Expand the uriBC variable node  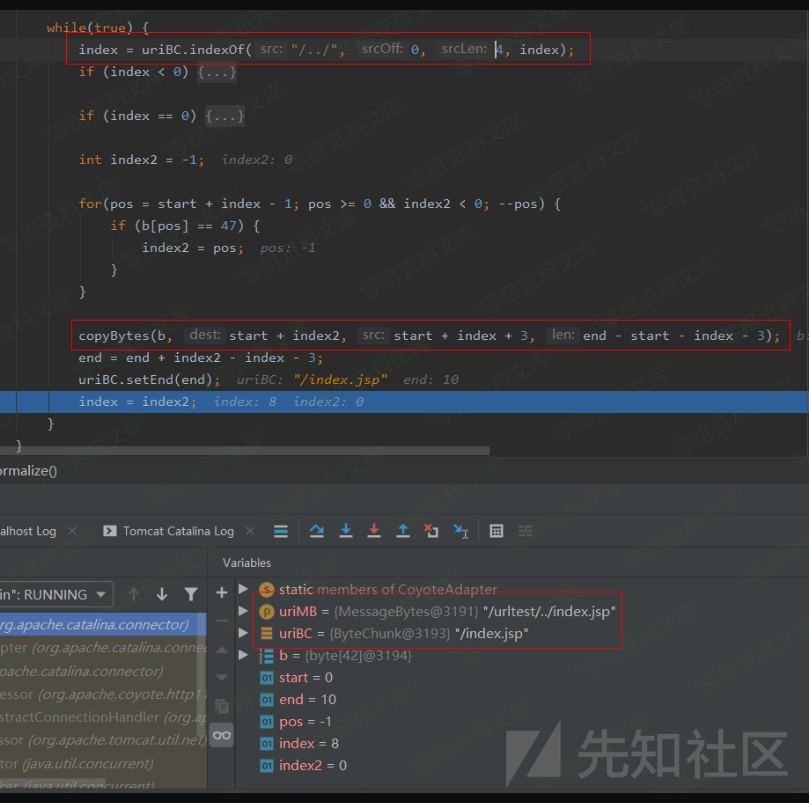(x=243, y=633)
